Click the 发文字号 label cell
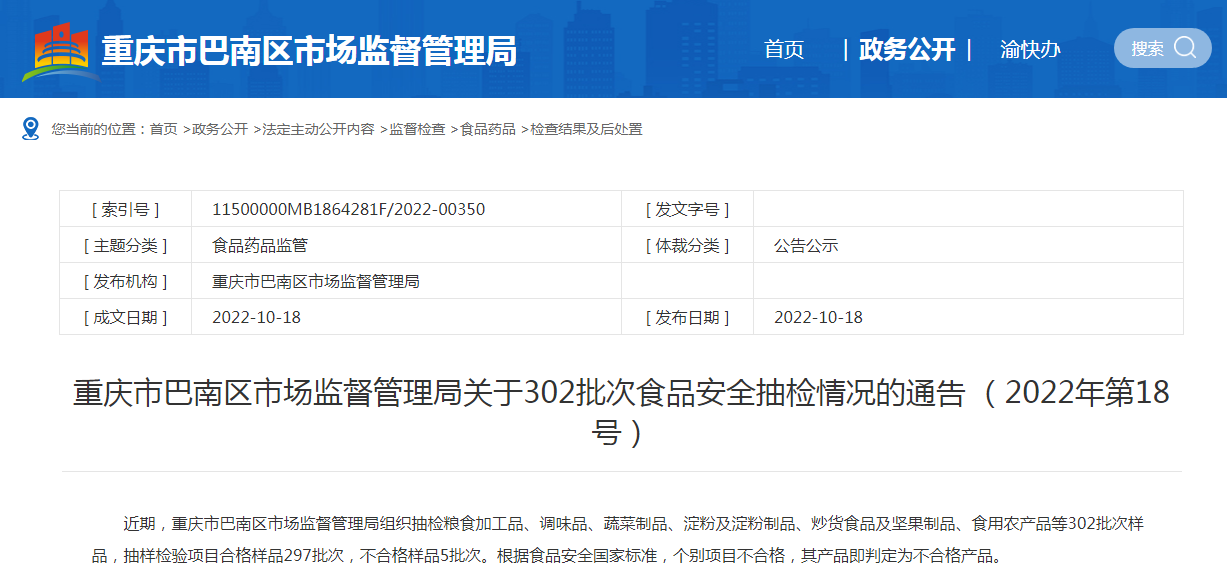Screen dimensions: 1227x573 [688, 209]
